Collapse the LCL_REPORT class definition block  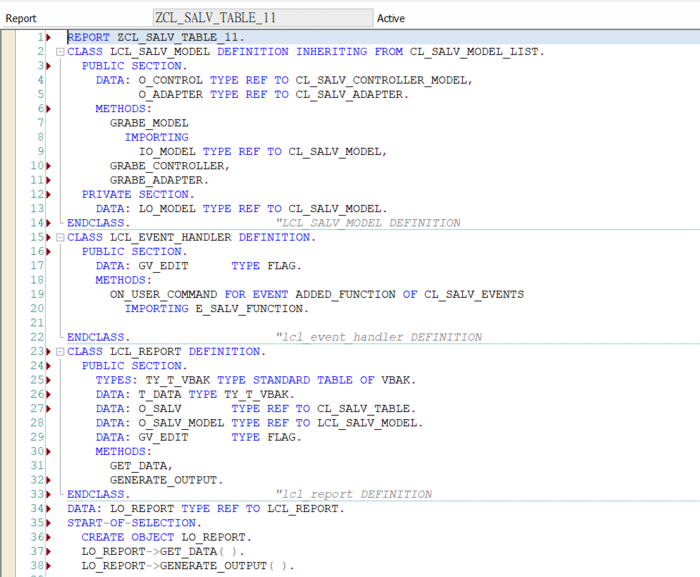(60, 352)
